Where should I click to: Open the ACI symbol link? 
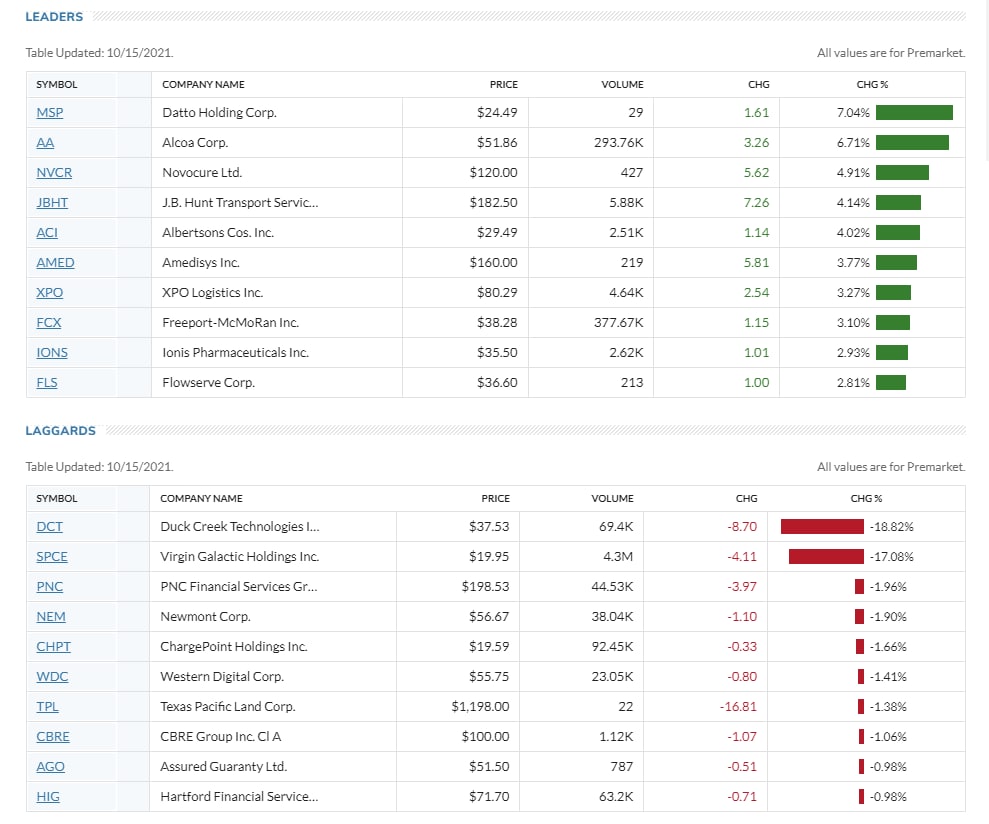coord(47,232)
